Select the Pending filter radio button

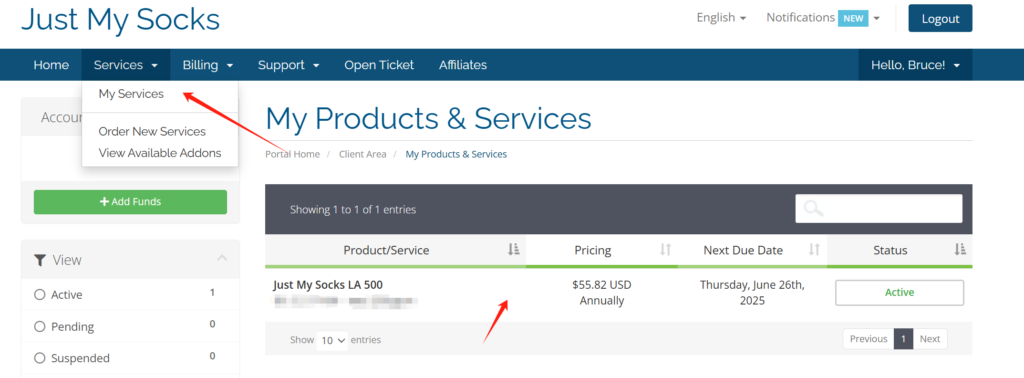39,326
